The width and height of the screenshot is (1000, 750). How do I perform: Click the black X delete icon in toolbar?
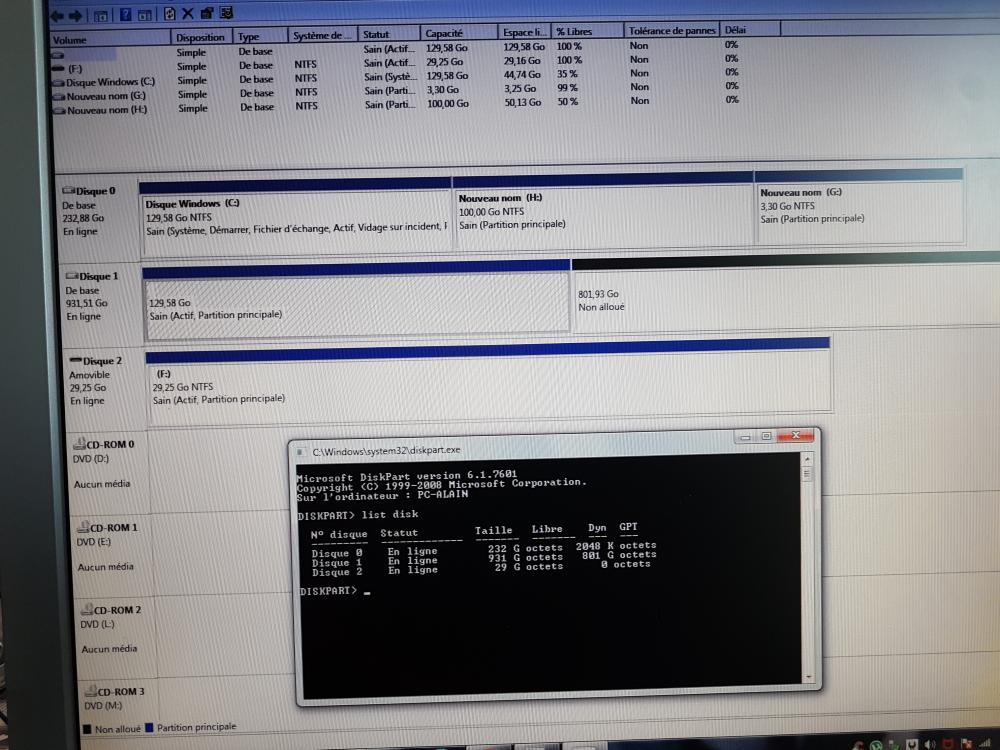click(187, 14)
